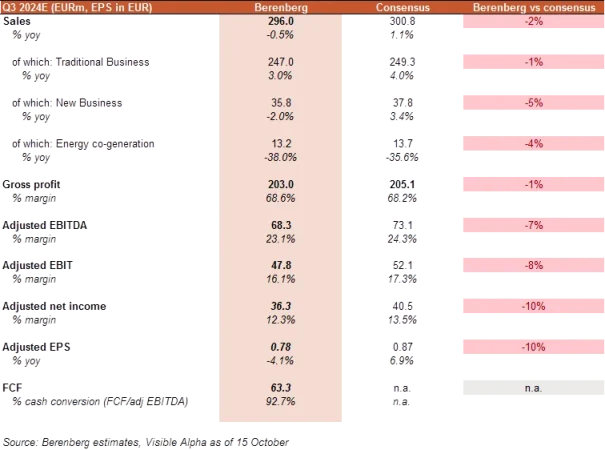The width and height of the screenshot is (605, 450).
Task: Click Berenberg Sales value 296.0
Action: tap(280, 23)
